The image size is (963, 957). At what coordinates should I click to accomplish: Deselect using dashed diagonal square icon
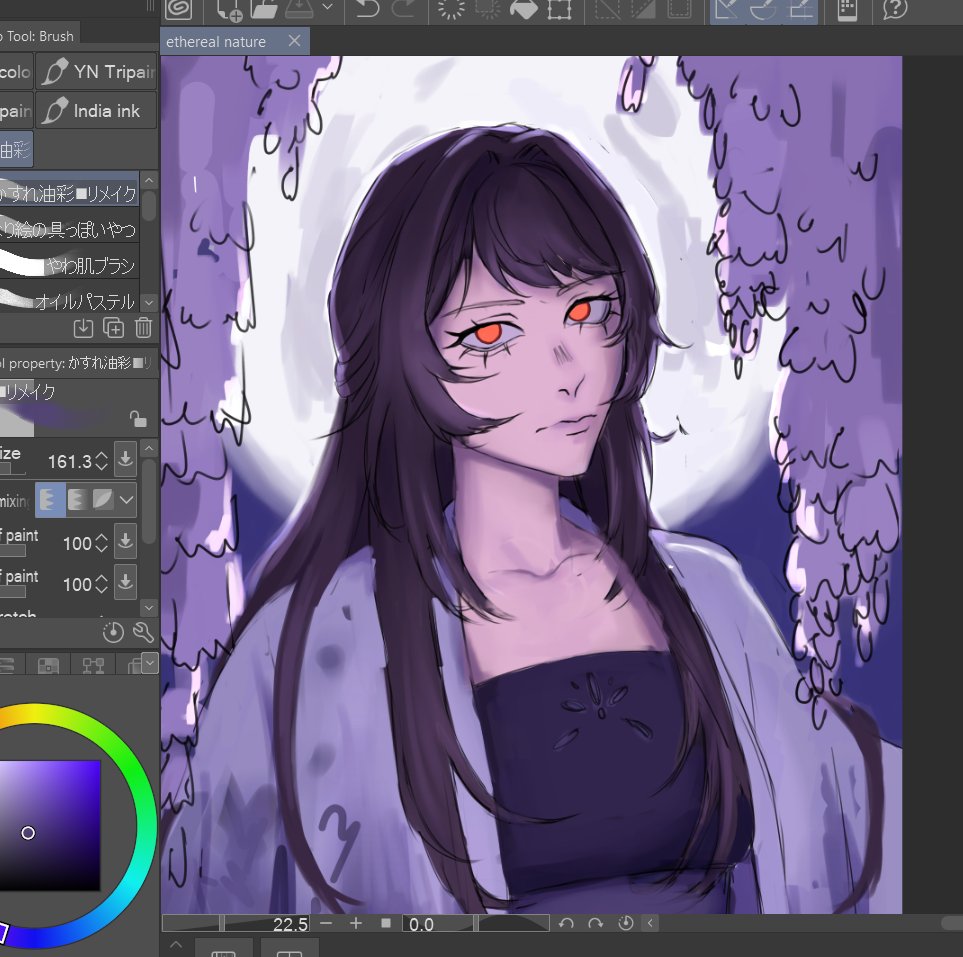pos(607,9)
